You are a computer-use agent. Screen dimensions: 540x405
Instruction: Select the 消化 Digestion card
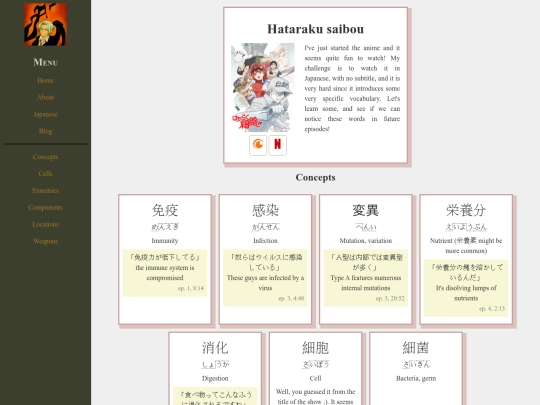pos(215,368)
